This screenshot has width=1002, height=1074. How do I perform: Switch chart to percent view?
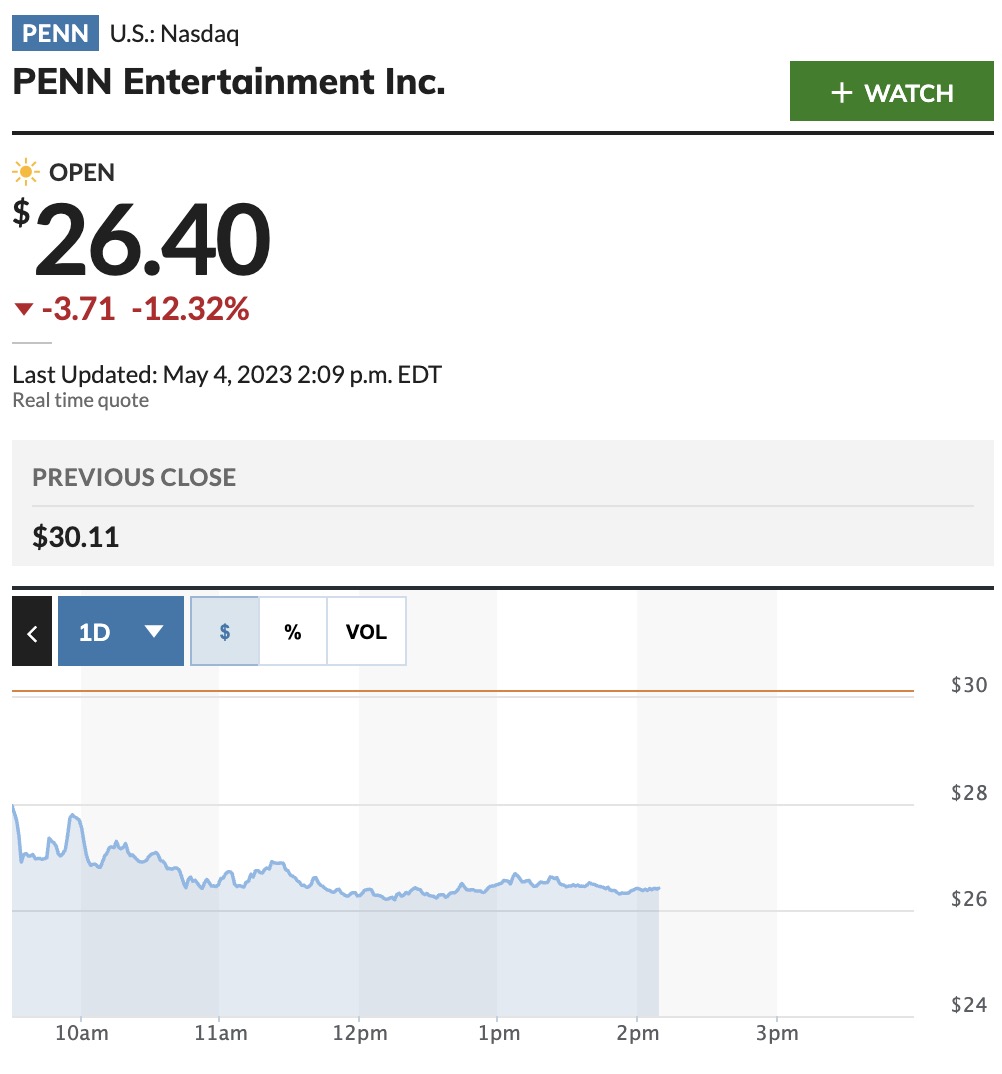(x=293, y=631)
